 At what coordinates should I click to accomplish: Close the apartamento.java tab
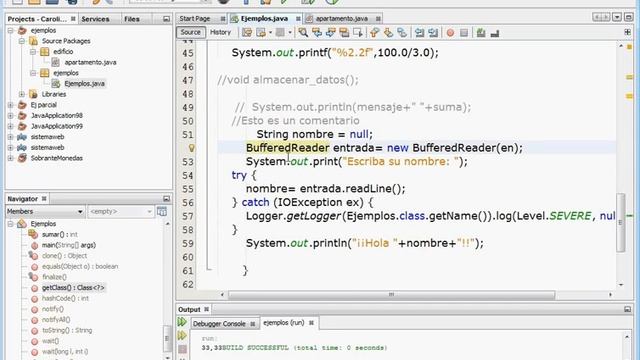coord(378,19)
